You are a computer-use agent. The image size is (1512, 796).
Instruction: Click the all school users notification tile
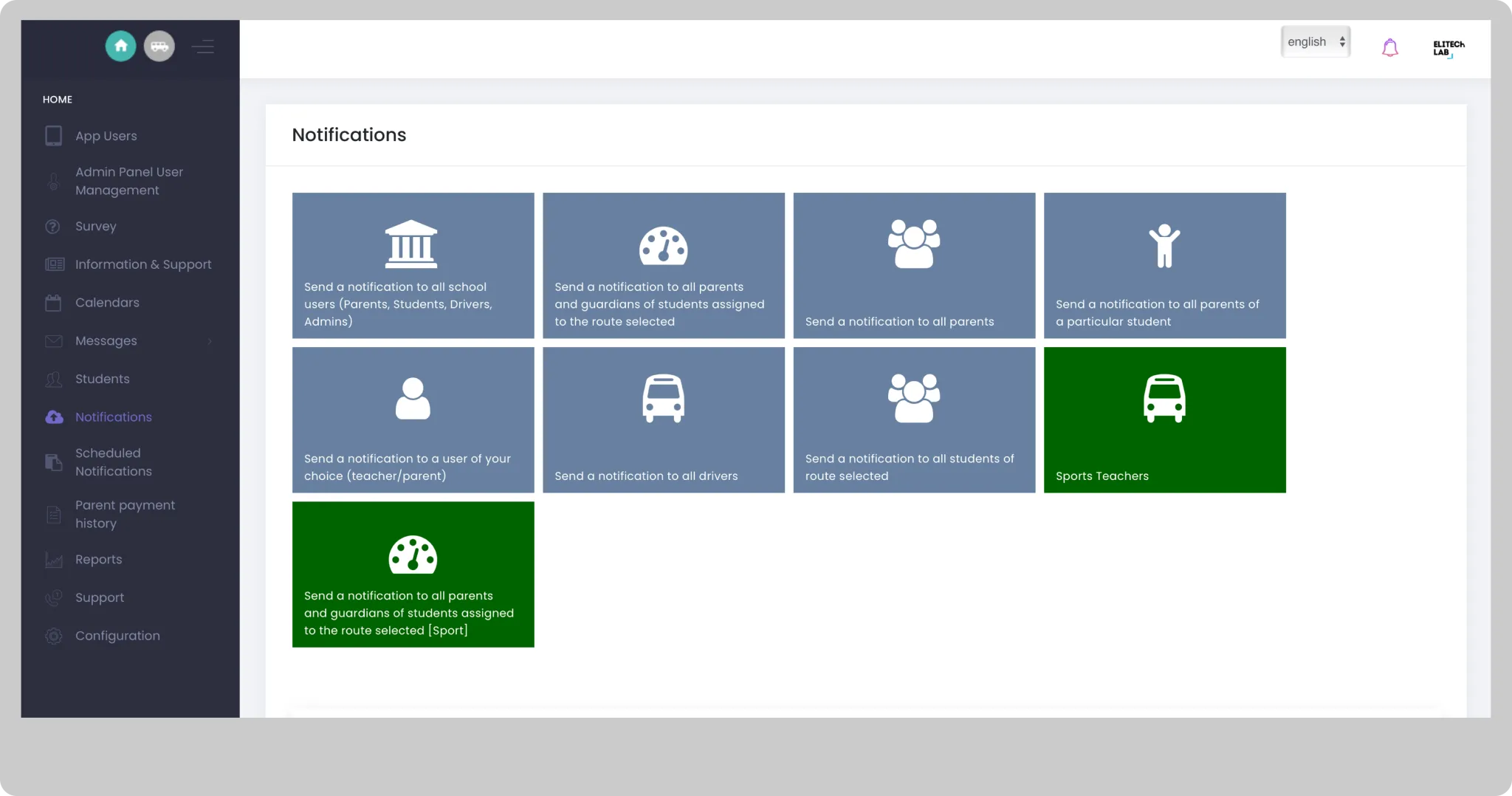tap(413, 266)
